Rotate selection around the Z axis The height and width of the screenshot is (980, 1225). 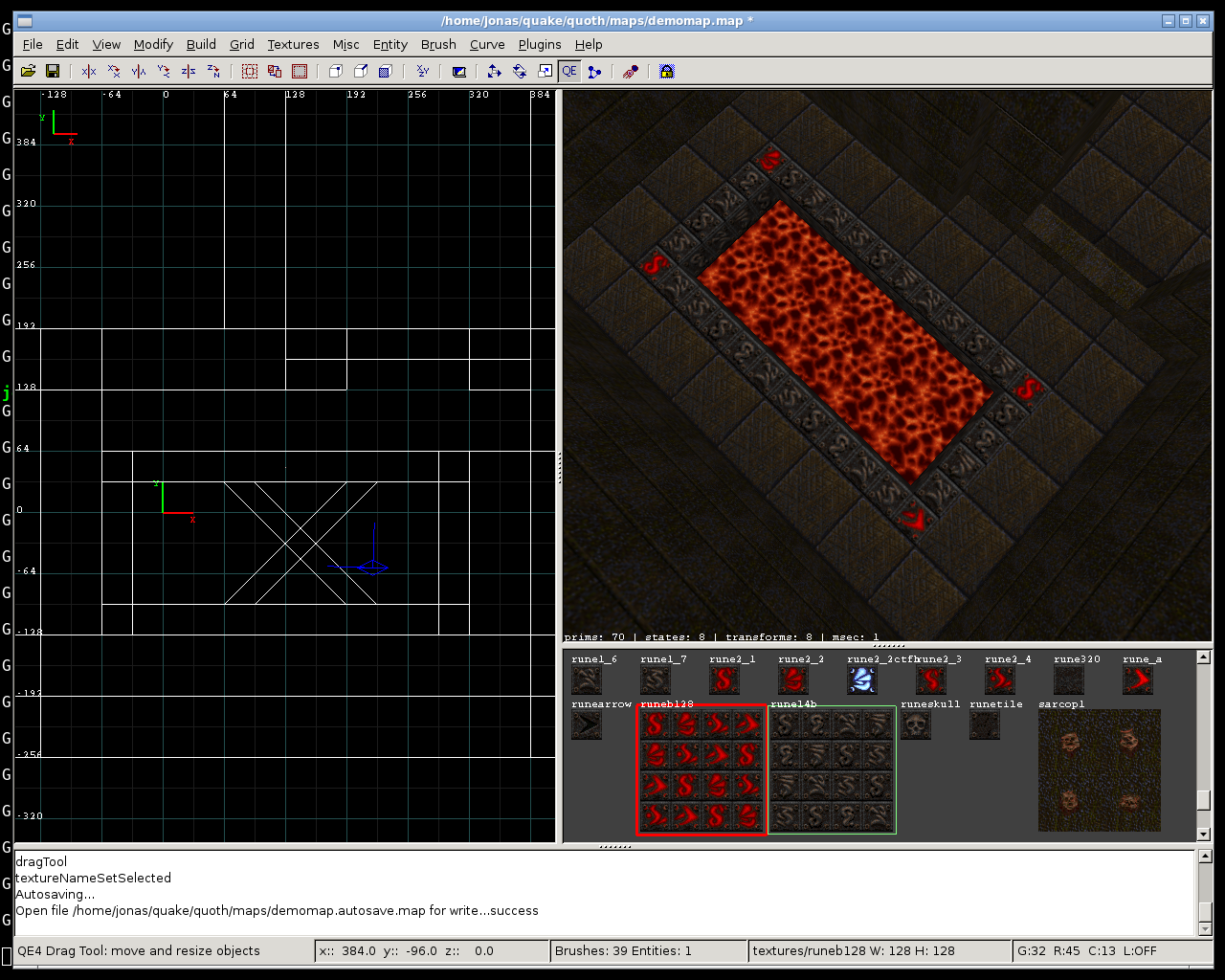pos(213,71)
